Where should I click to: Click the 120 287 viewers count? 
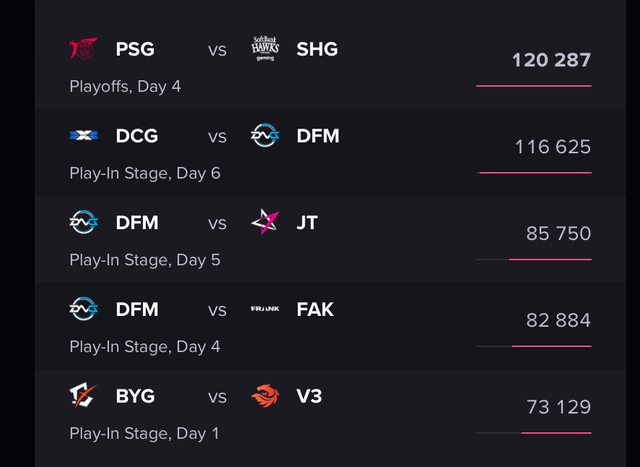(551, 60)
